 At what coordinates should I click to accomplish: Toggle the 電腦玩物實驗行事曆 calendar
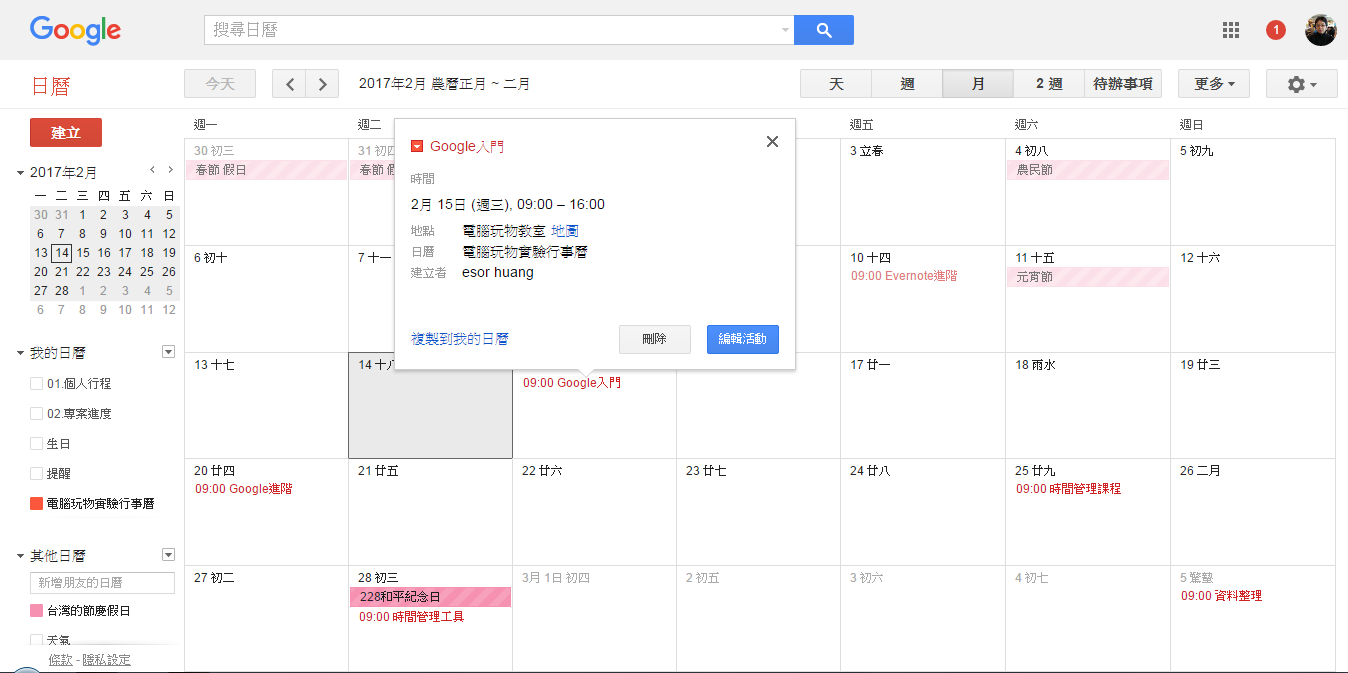(x=37, y=504)
